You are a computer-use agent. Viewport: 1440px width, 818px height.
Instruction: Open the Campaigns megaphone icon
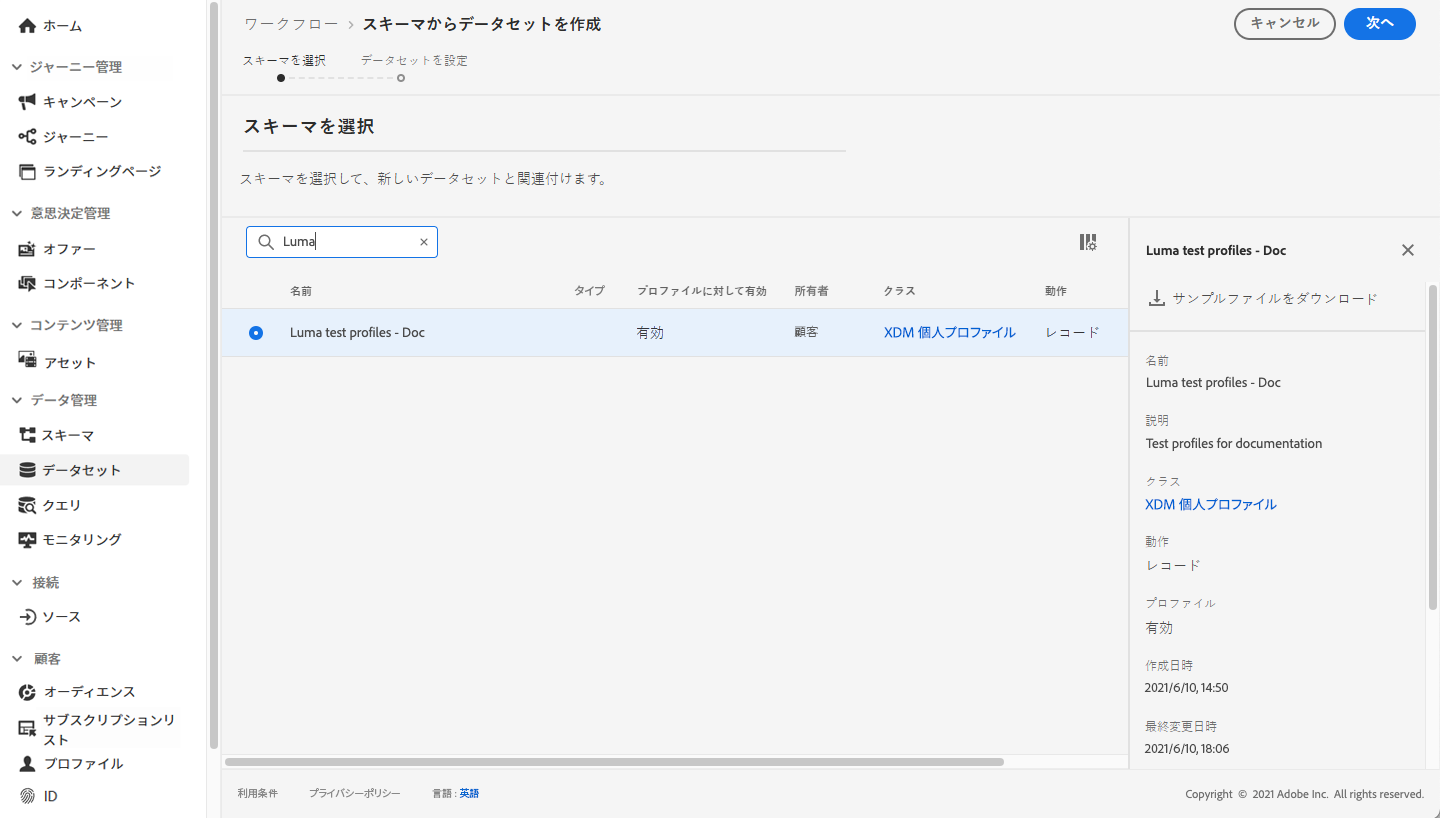tap(27, 102)
